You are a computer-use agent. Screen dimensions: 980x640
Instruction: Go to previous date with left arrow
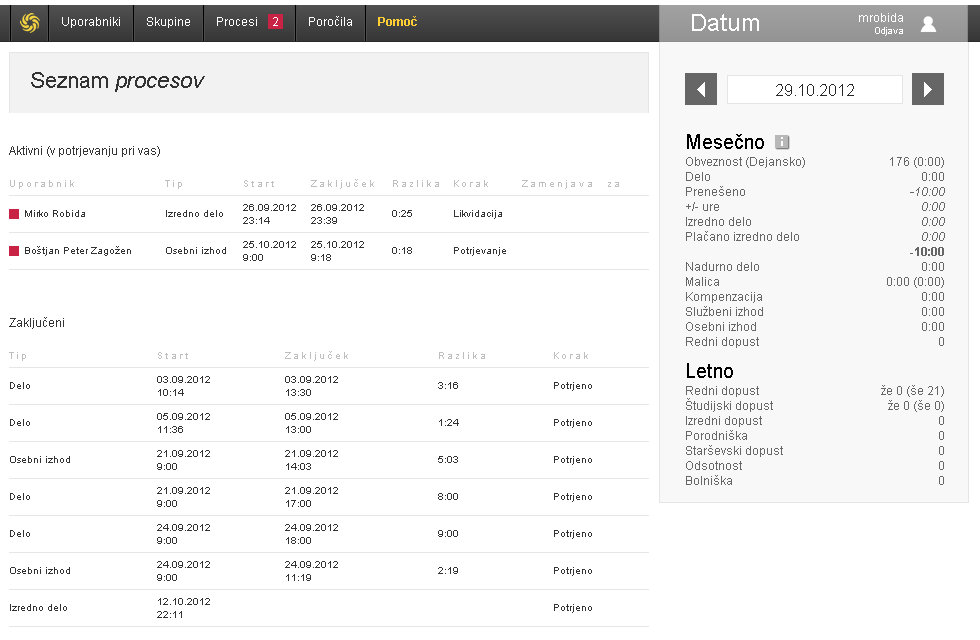click(701, 89)
